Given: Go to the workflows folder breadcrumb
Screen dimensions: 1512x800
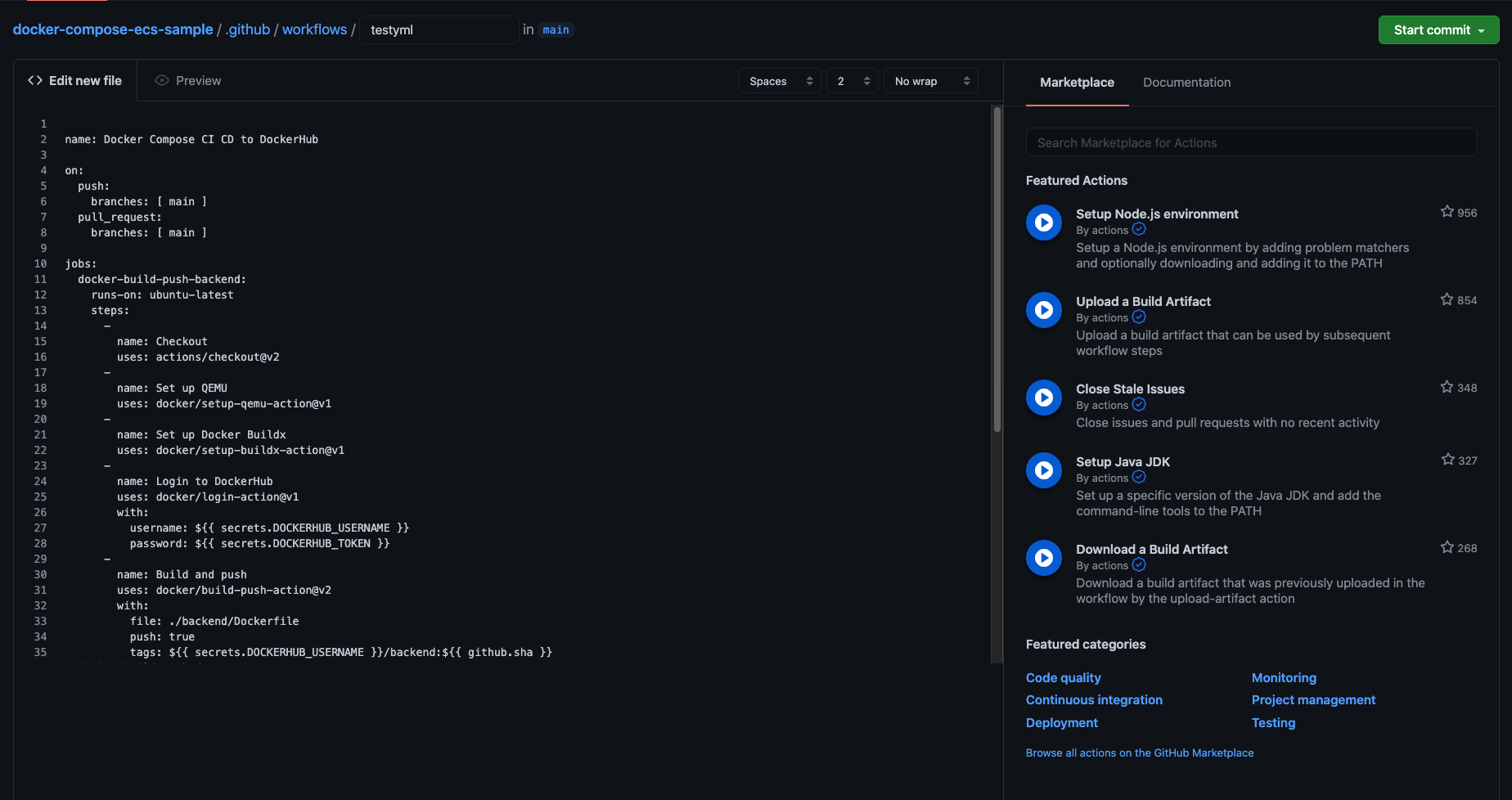Looking at the screenshot, I should pos(314,29).
